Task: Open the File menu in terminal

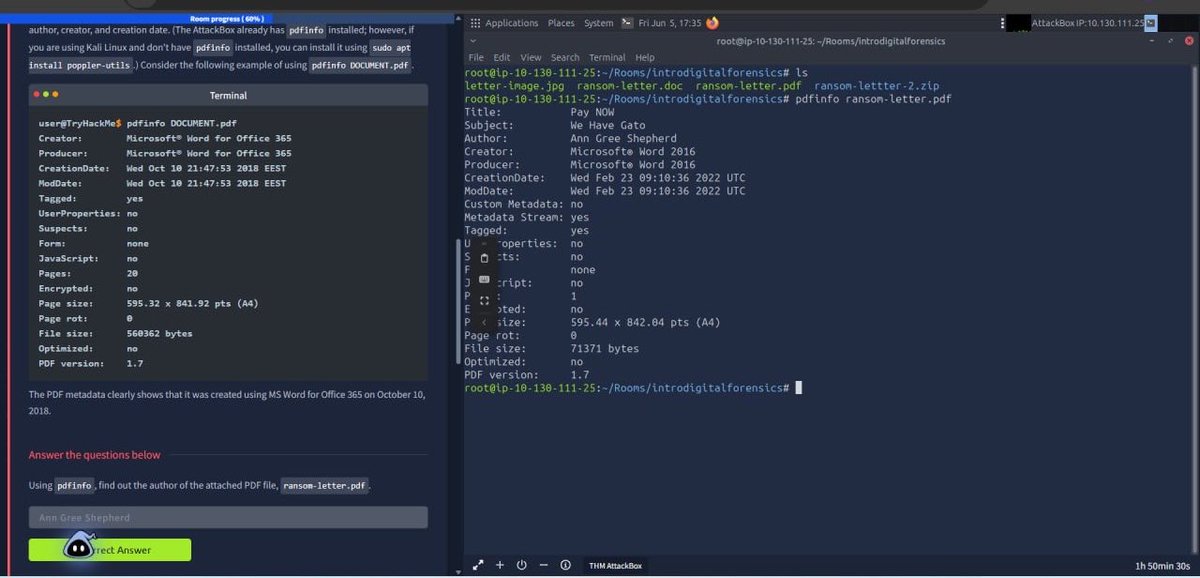Action: click(475, 58)
